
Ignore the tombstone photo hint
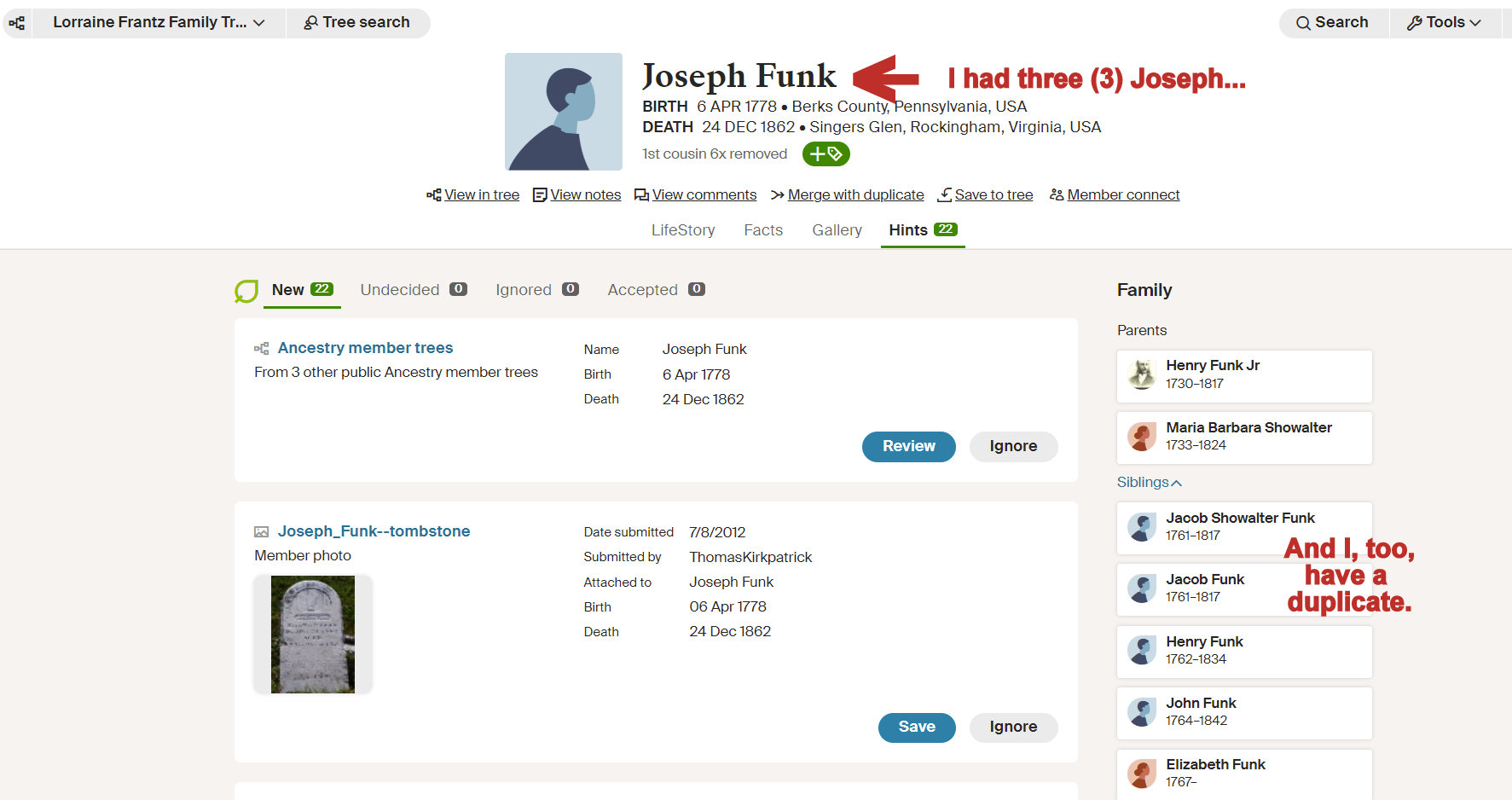click(x=1012, y=728)
